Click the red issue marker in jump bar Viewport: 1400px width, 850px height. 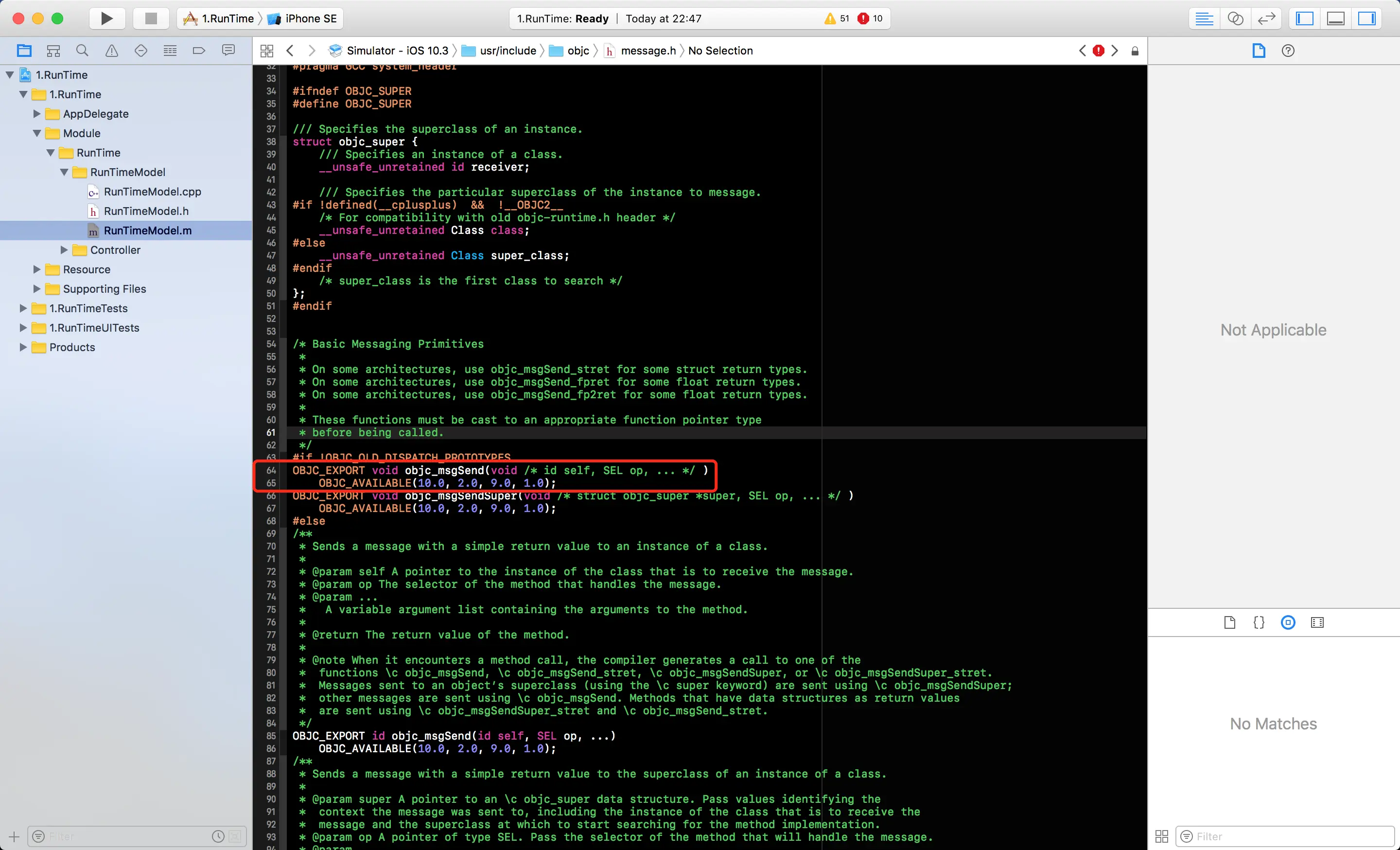(1099, 51)
